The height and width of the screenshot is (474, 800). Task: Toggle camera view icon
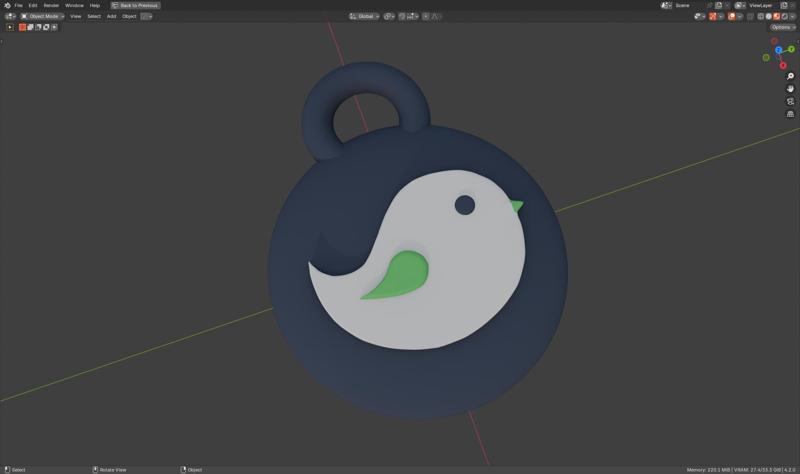790,102
